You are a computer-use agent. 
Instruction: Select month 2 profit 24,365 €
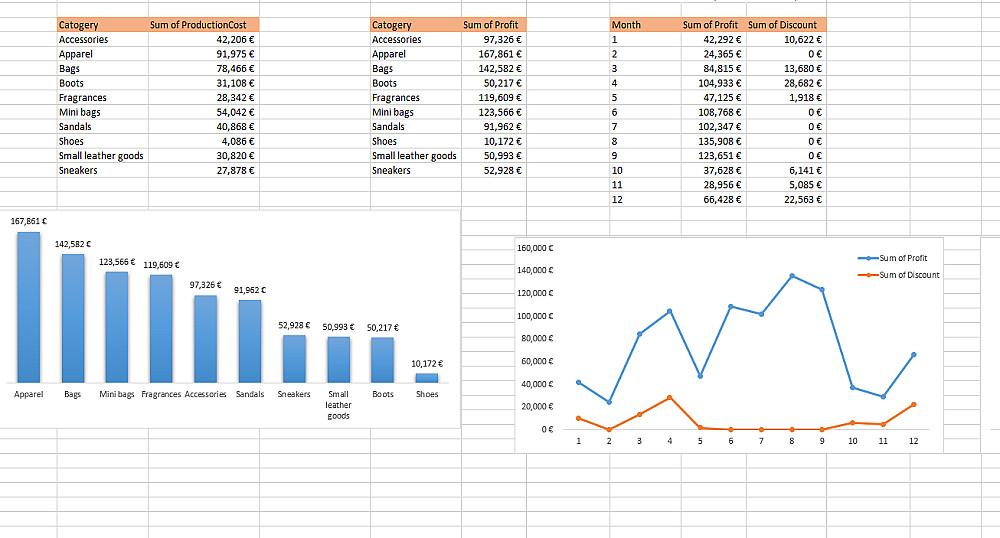(x=714, y=54)
